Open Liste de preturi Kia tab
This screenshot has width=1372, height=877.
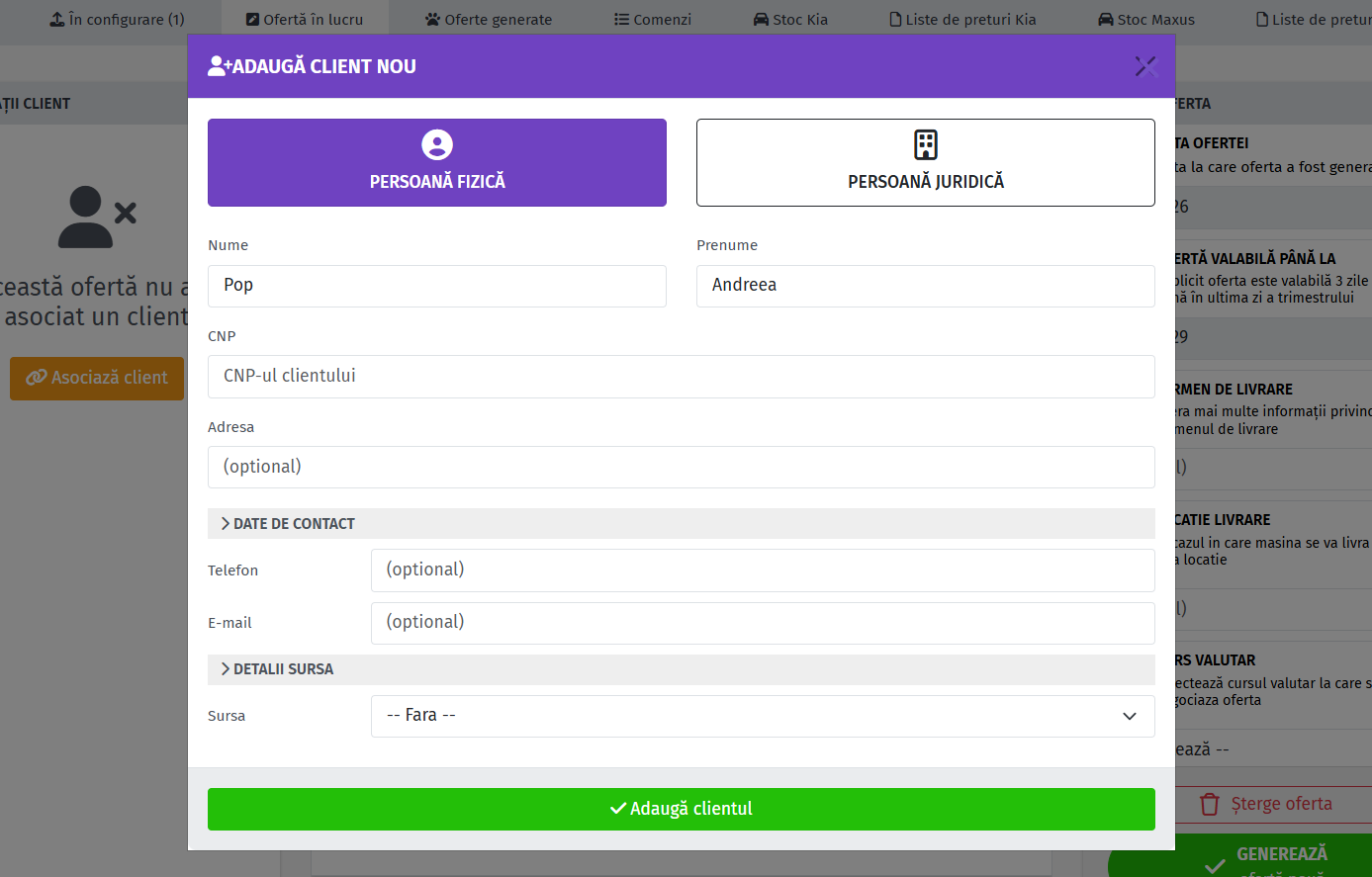click(x=963, y=20)
